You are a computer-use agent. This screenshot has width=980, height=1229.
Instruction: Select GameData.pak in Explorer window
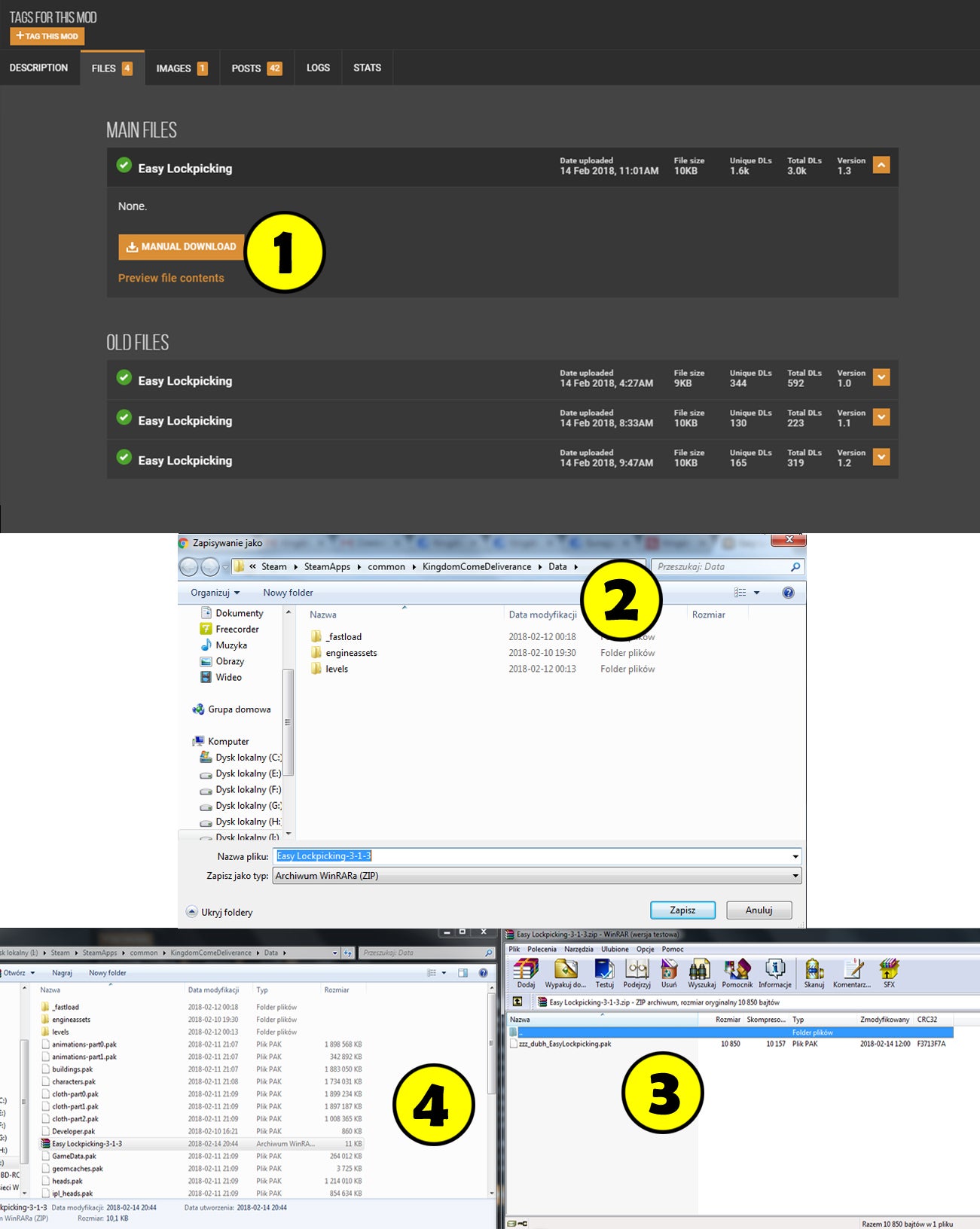74,1156
